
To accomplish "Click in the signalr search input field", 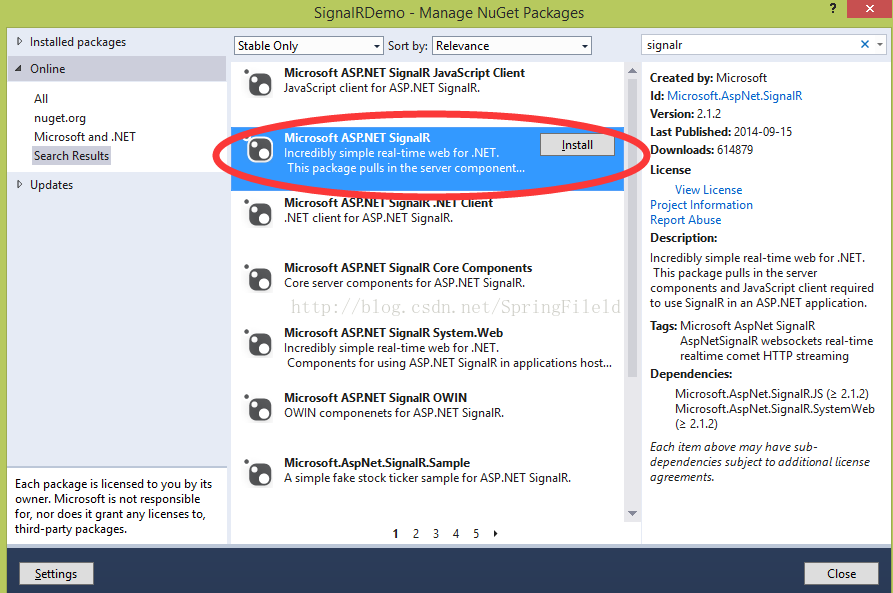I will tap(751, 44).
